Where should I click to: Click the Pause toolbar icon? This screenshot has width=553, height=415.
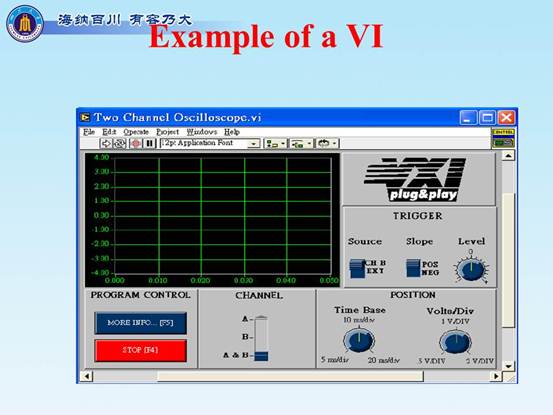pos(150,143)
